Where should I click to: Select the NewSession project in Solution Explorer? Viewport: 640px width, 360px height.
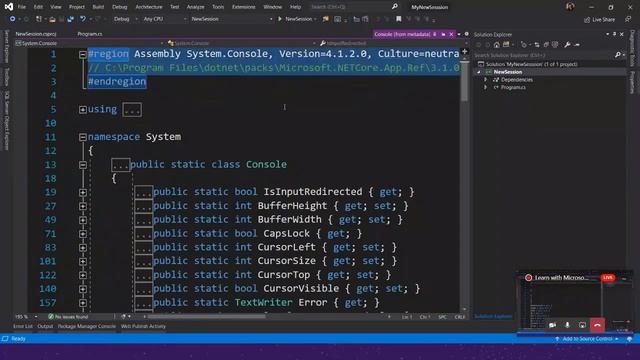[508, 72]
